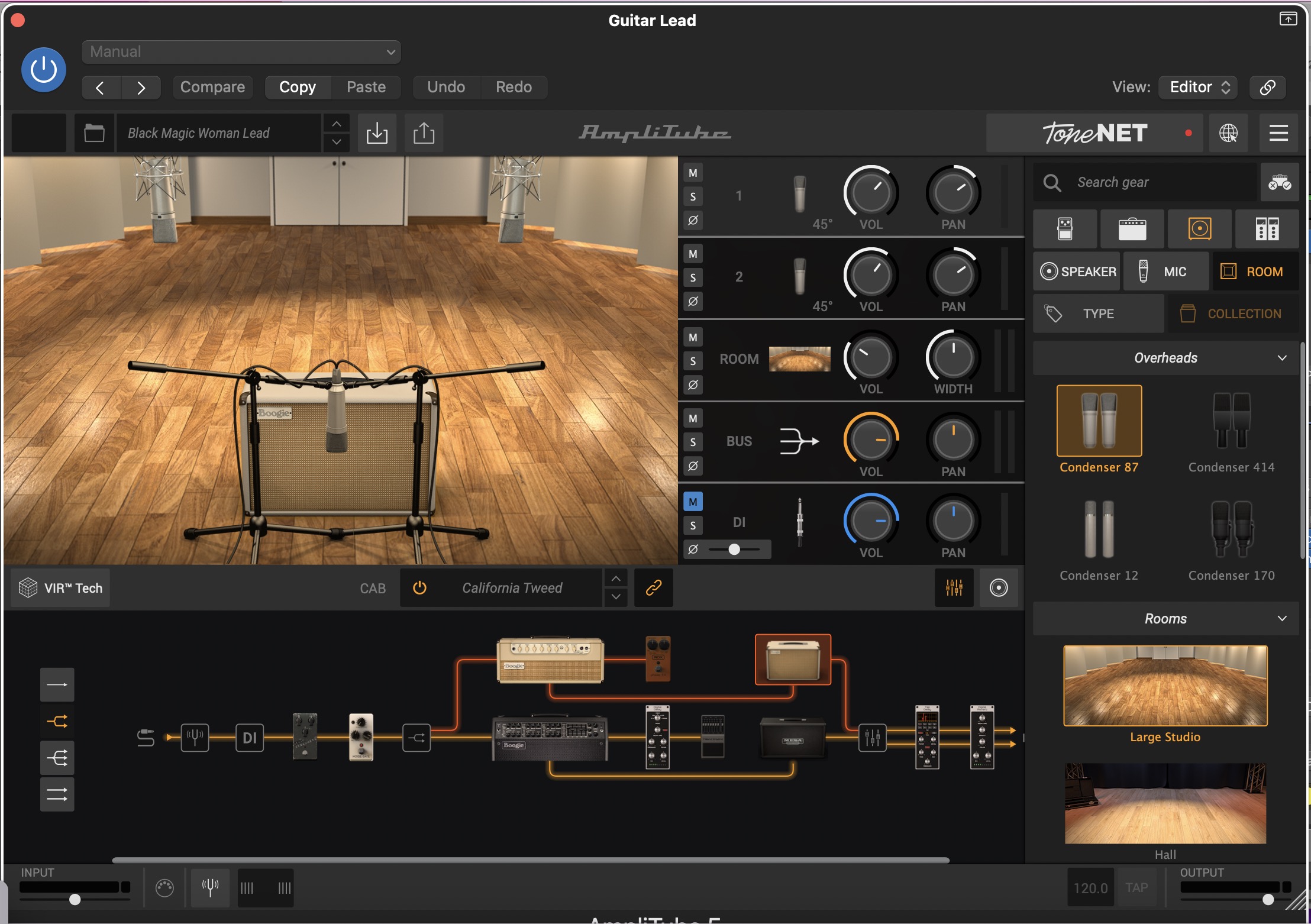Click the Compare button
Screen dimensions: 1311x924
point(212,87)
